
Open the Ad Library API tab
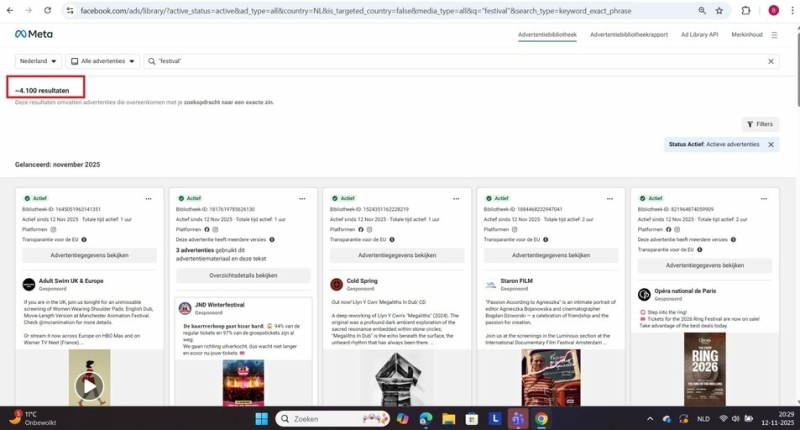tap(699, 34)
